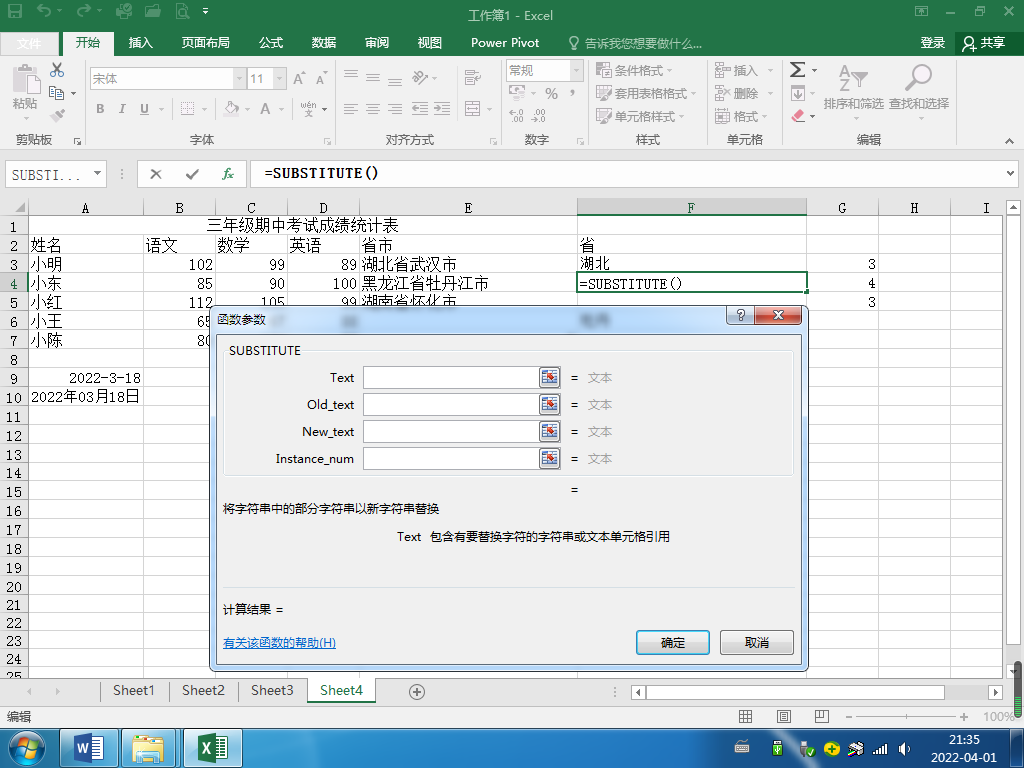Toggle Underline formatting

144,108
